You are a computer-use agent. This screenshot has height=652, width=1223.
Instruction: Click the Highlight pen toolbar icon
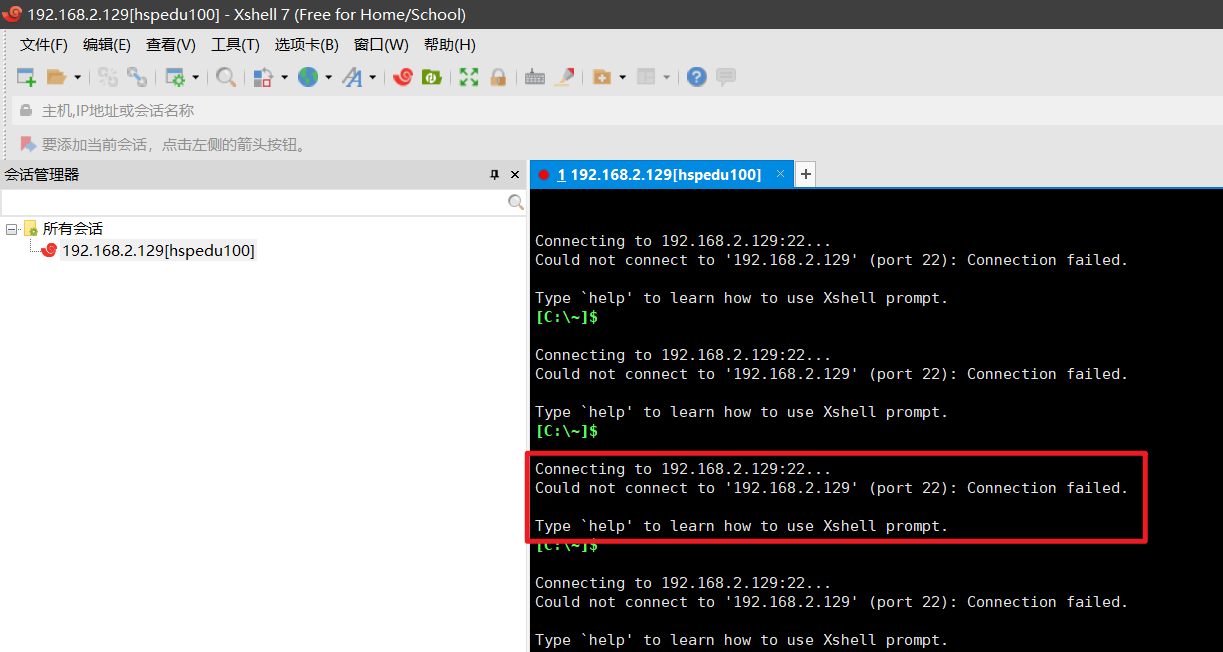564,77
